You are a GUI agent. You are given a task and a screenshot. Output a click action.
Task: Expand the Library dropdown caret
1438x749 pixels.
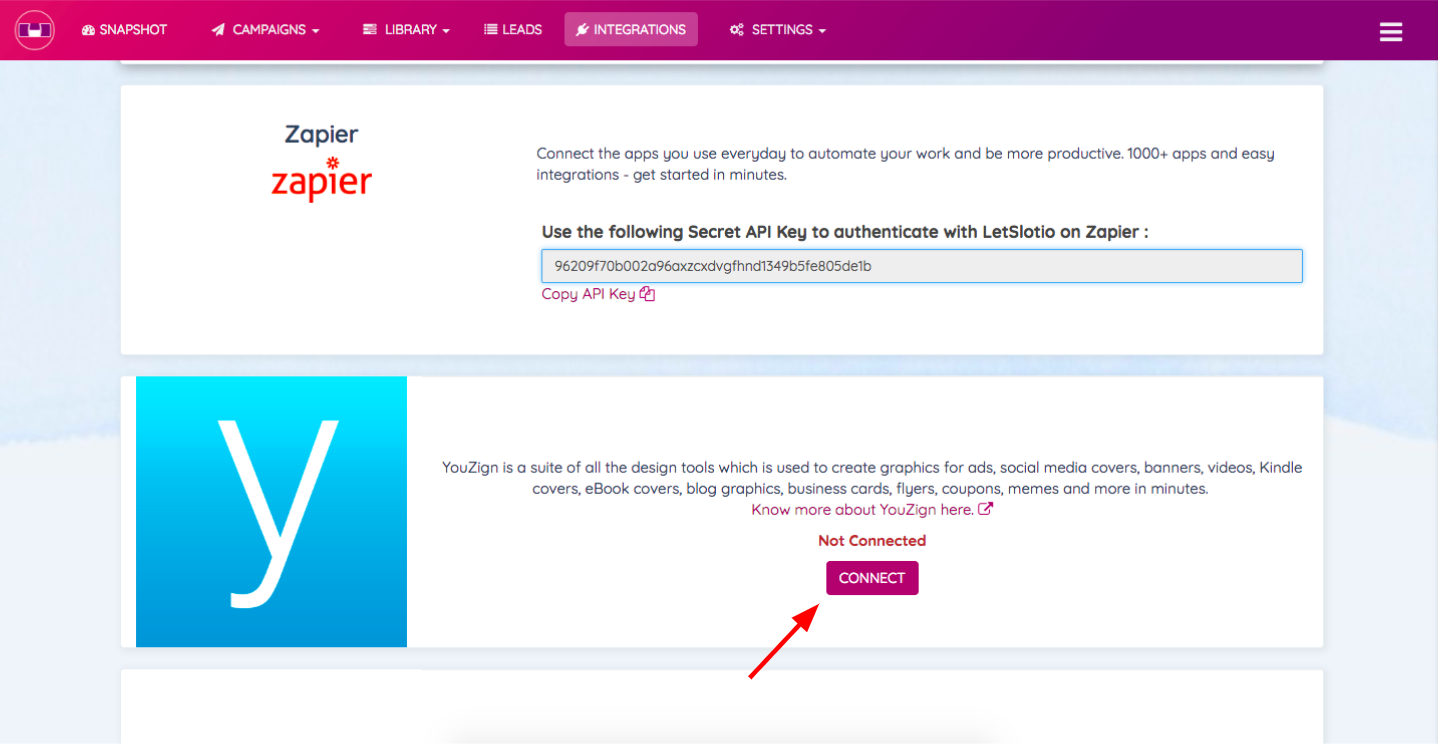446,31
